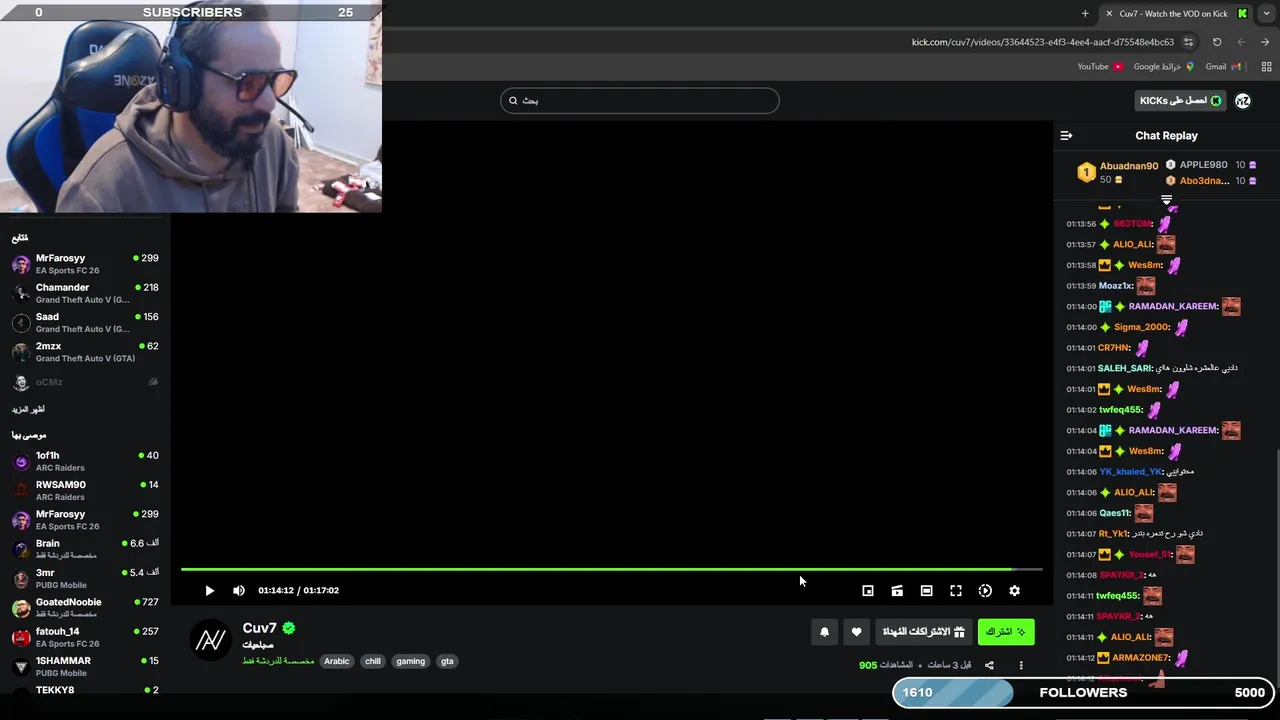Open Brain recommended channel

[x=85, y=549]
